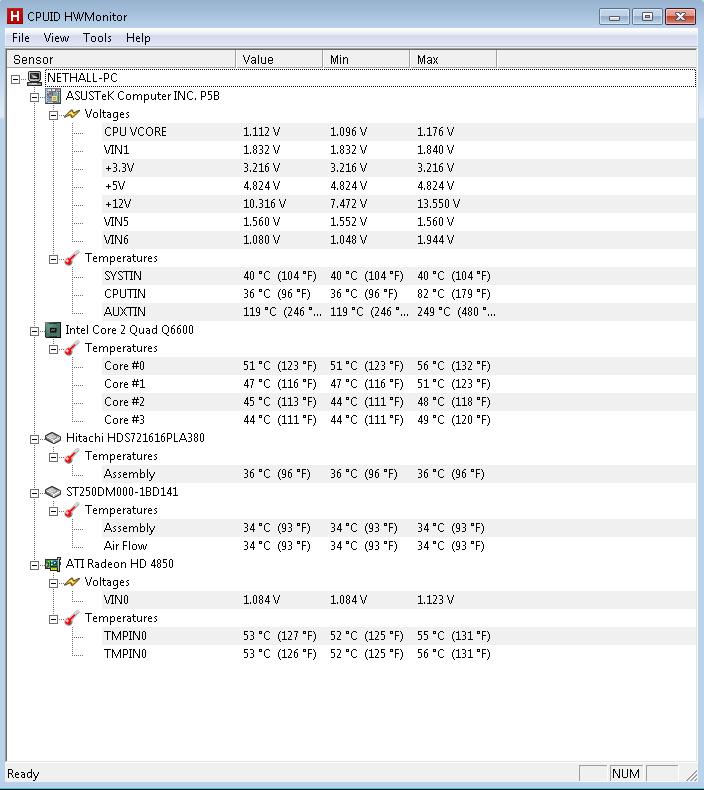Click the Hitachi hard drive icon
Screen dimensions: 704x790
(x=53, y=438)
